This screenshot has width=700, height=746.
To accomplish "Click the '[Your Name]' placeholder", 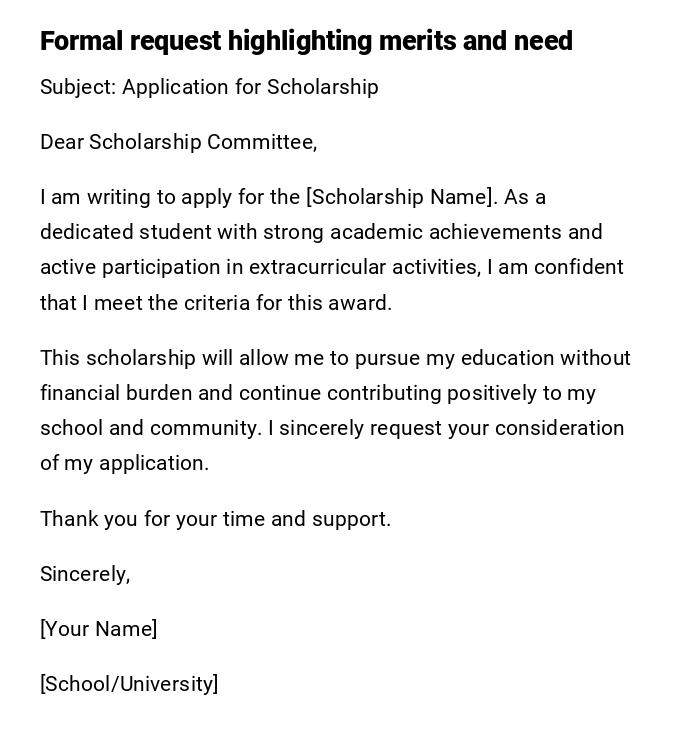I will click(98, 629).
